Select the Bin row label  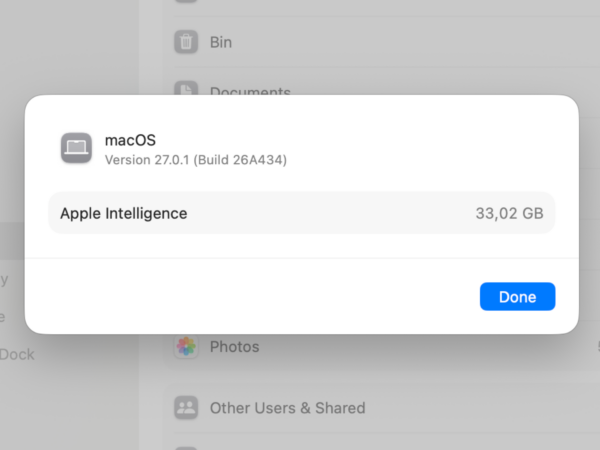coord(221,42)
